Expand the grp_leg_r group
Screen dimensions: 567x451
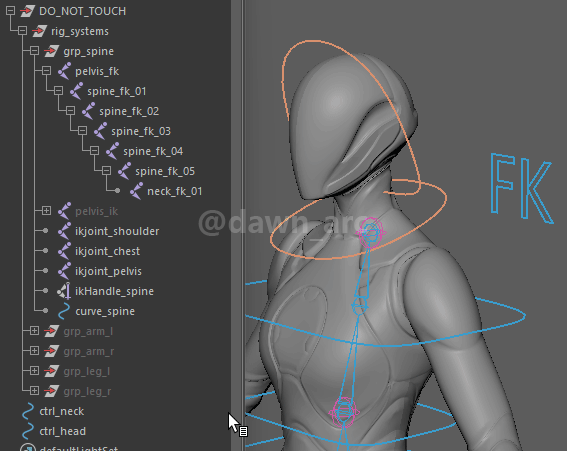34,391
